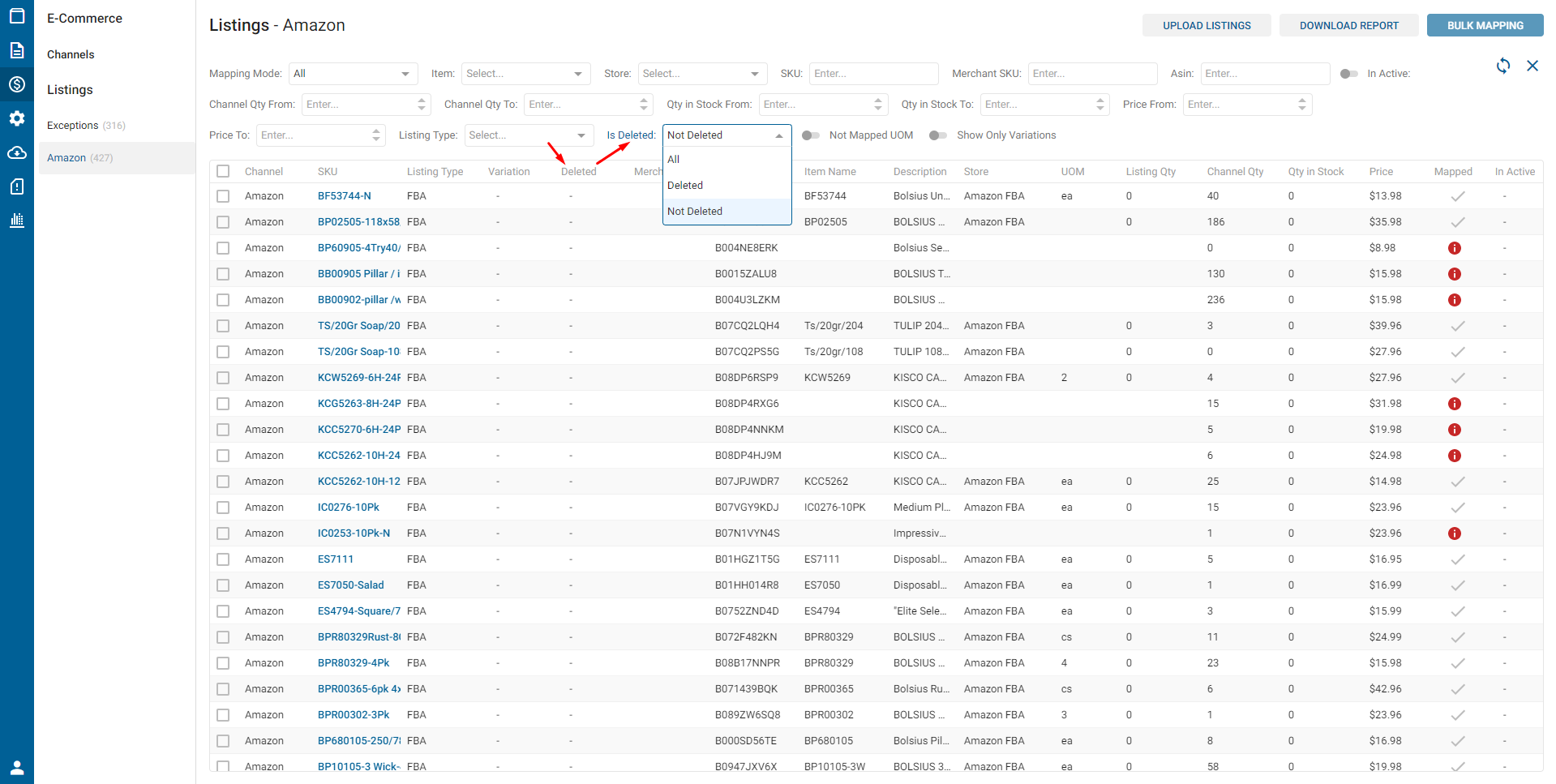Image resolution: width=1556 pixels, height=784 pixels.
Task: Check the box for KCW5269-6H-24P row
Action: (x=223, y=378)
